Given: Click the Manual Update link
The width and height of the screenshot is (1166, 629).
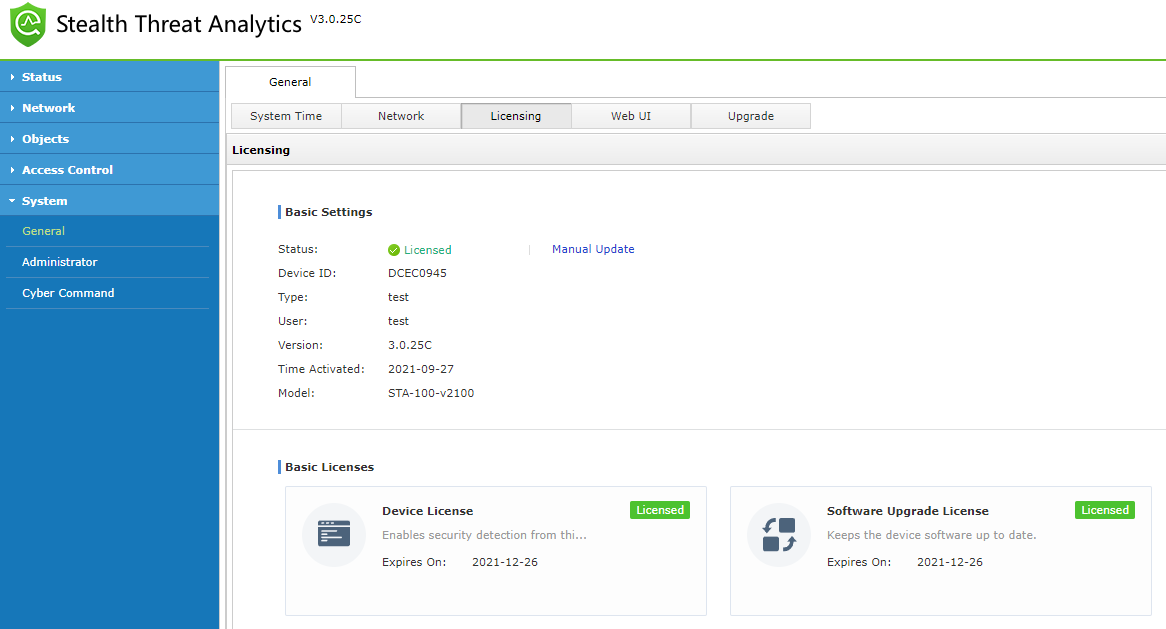Looking at the screenshot, I should point(593,249).
